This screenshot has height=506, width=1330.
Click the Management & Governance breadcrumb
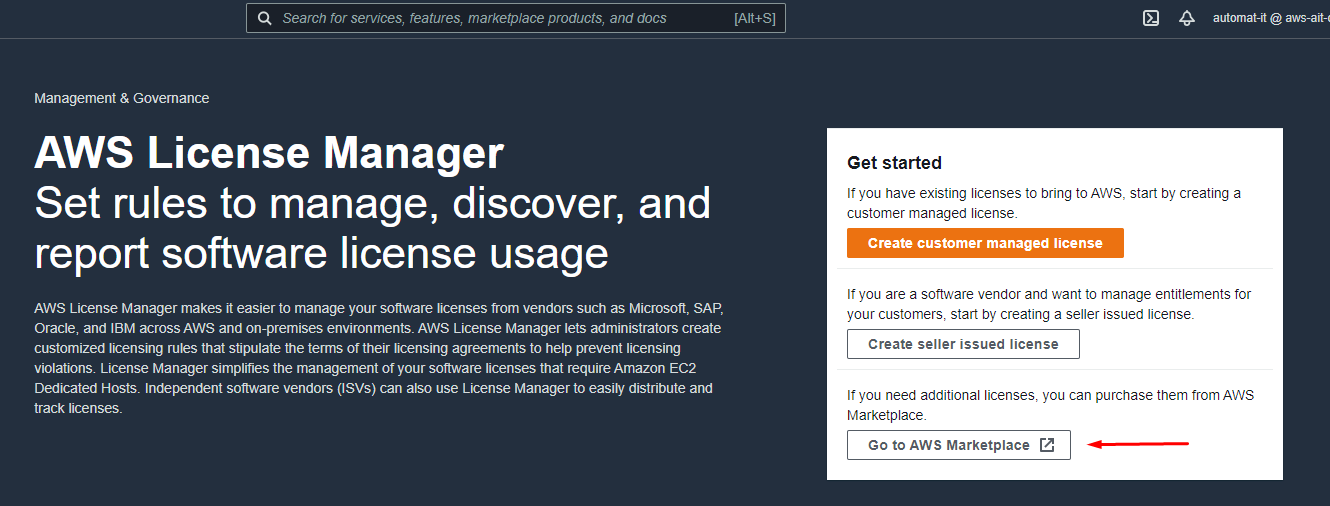(122, 98)
